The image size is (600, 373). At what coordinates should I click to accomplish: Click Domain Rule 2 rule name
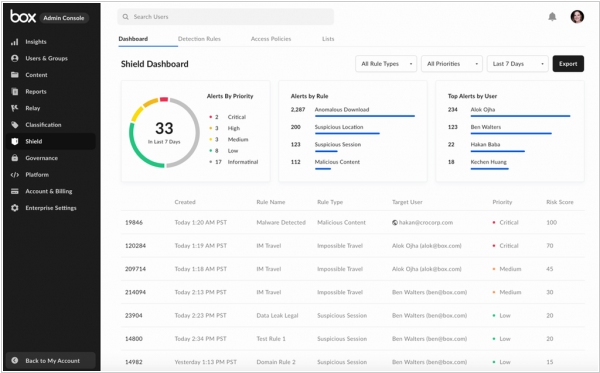[x=276, y=362]
